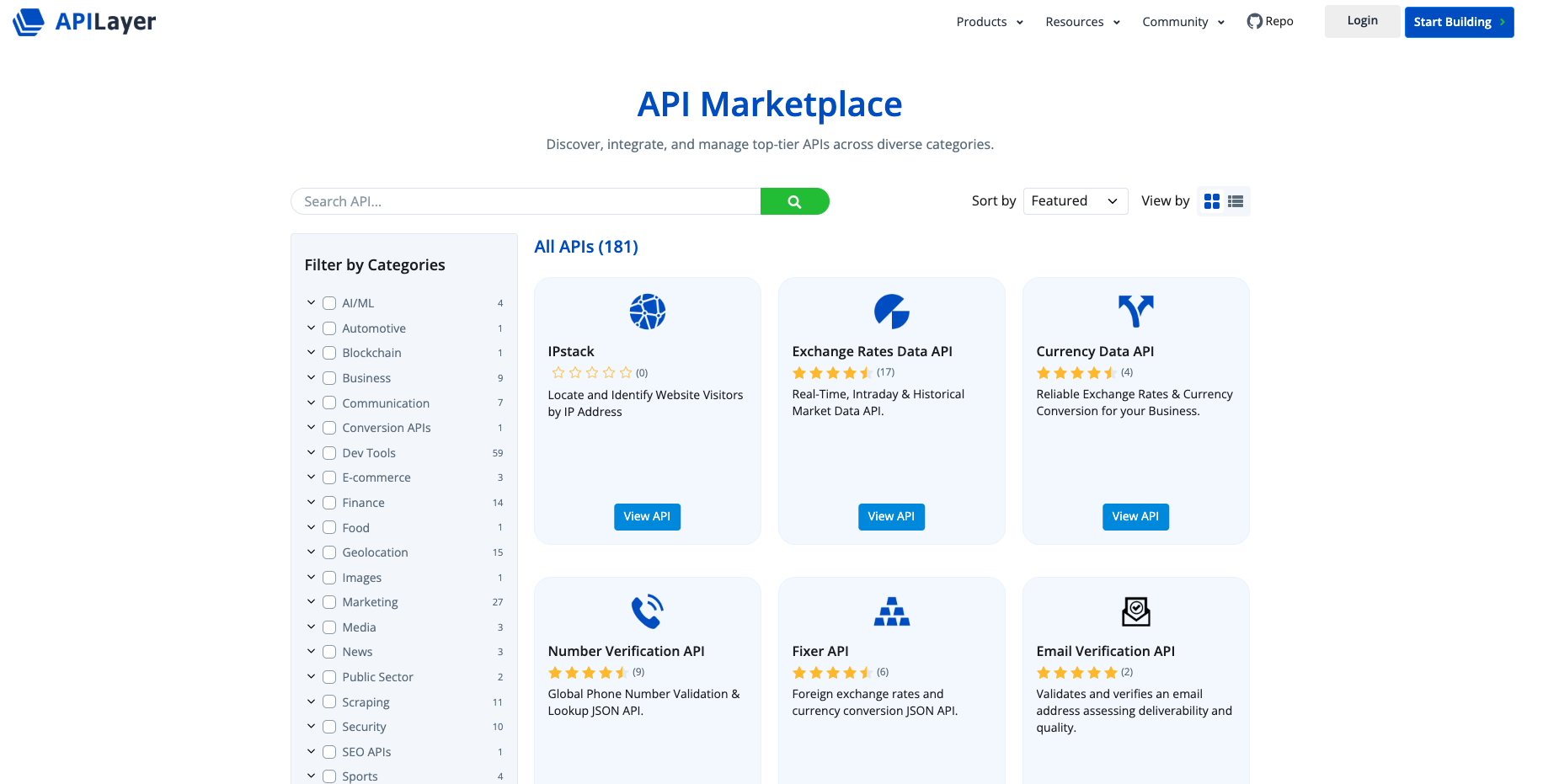Click the Sports category label
The image size is (1543, 784).
[x=360, y=776]
